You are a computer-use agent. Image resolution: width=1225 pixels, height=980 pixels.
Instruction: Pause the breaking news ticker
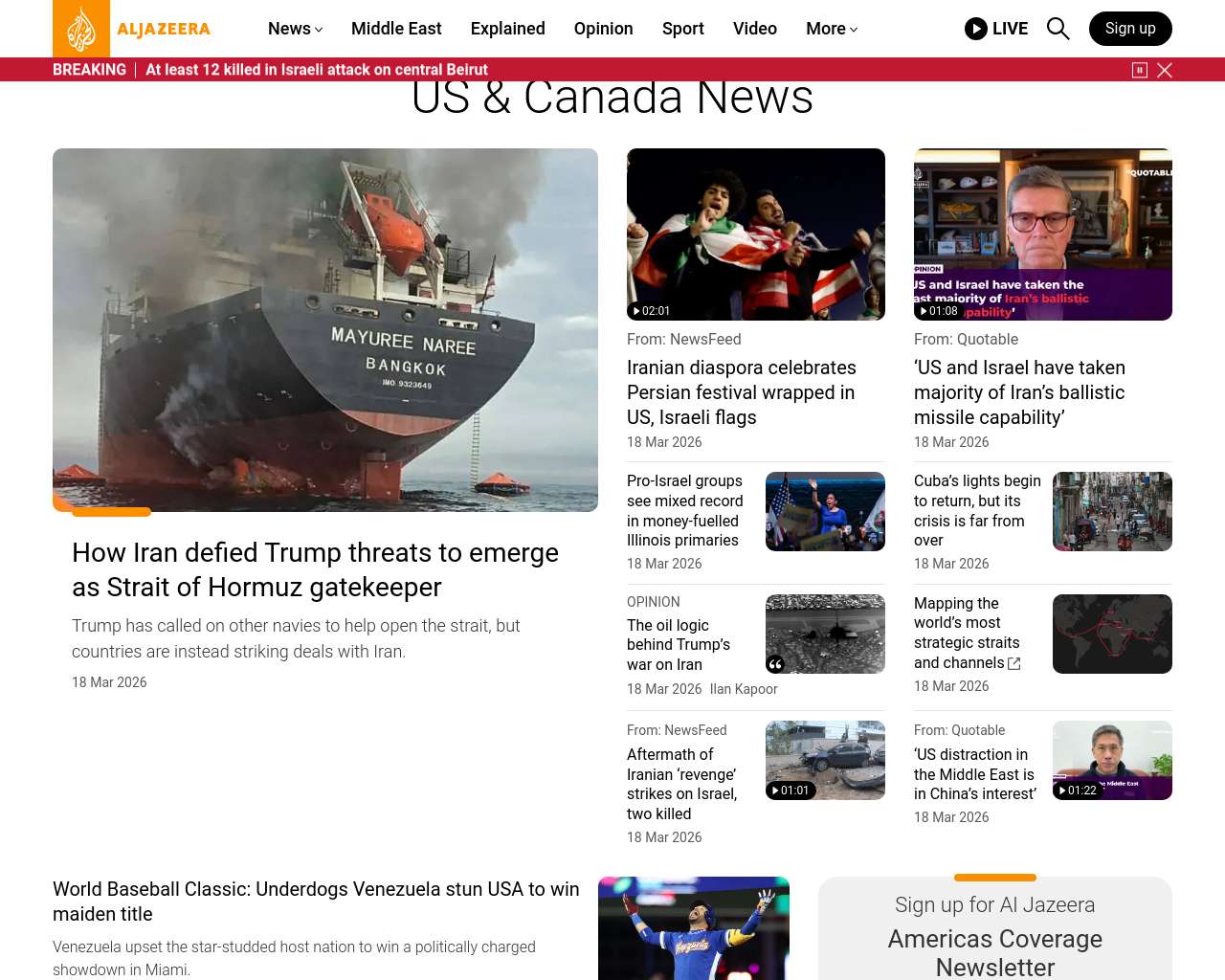(x=1140, y=70)
